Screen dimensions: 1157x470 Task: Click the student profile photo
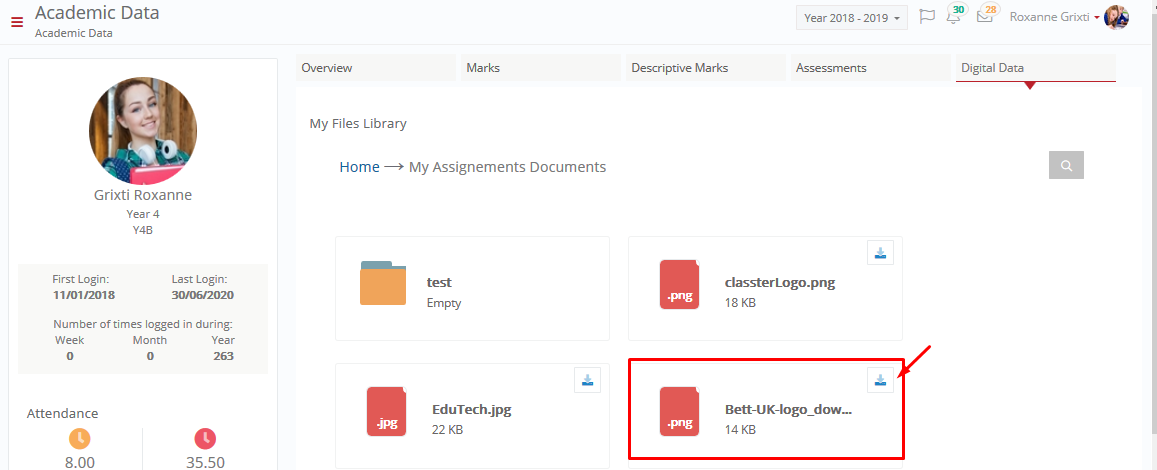pos(143,130)
